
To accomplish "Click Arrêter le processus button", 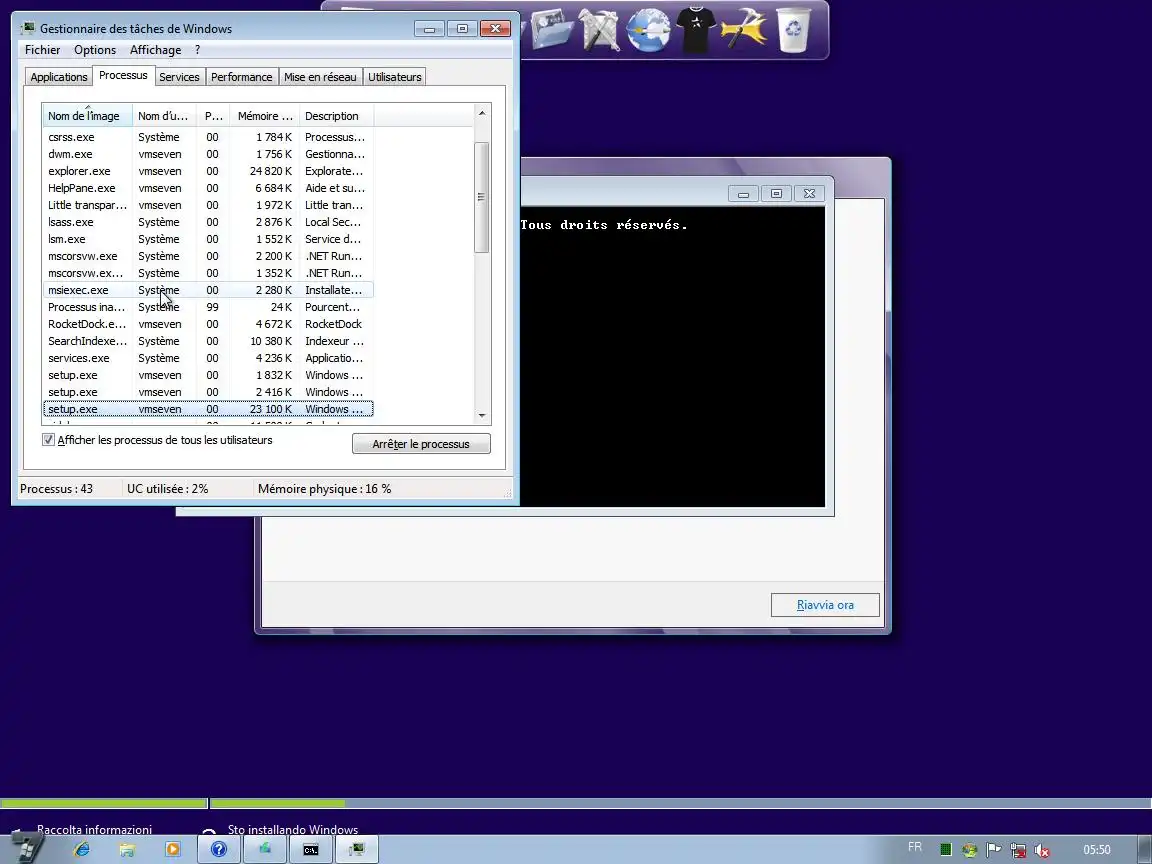I will click(x=421, y=444).
